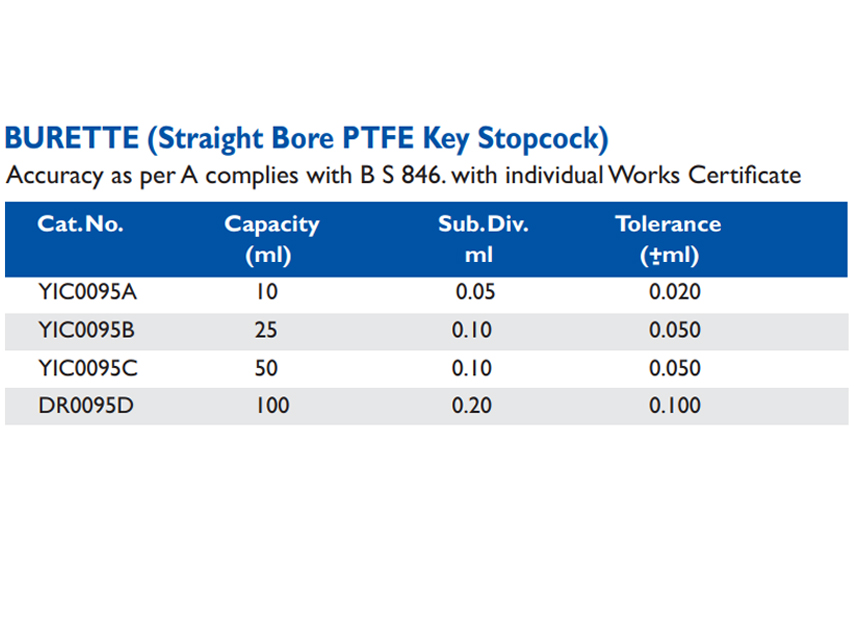Select the Cat. No. column header
The image size is (854, 620).
point(80,224)
